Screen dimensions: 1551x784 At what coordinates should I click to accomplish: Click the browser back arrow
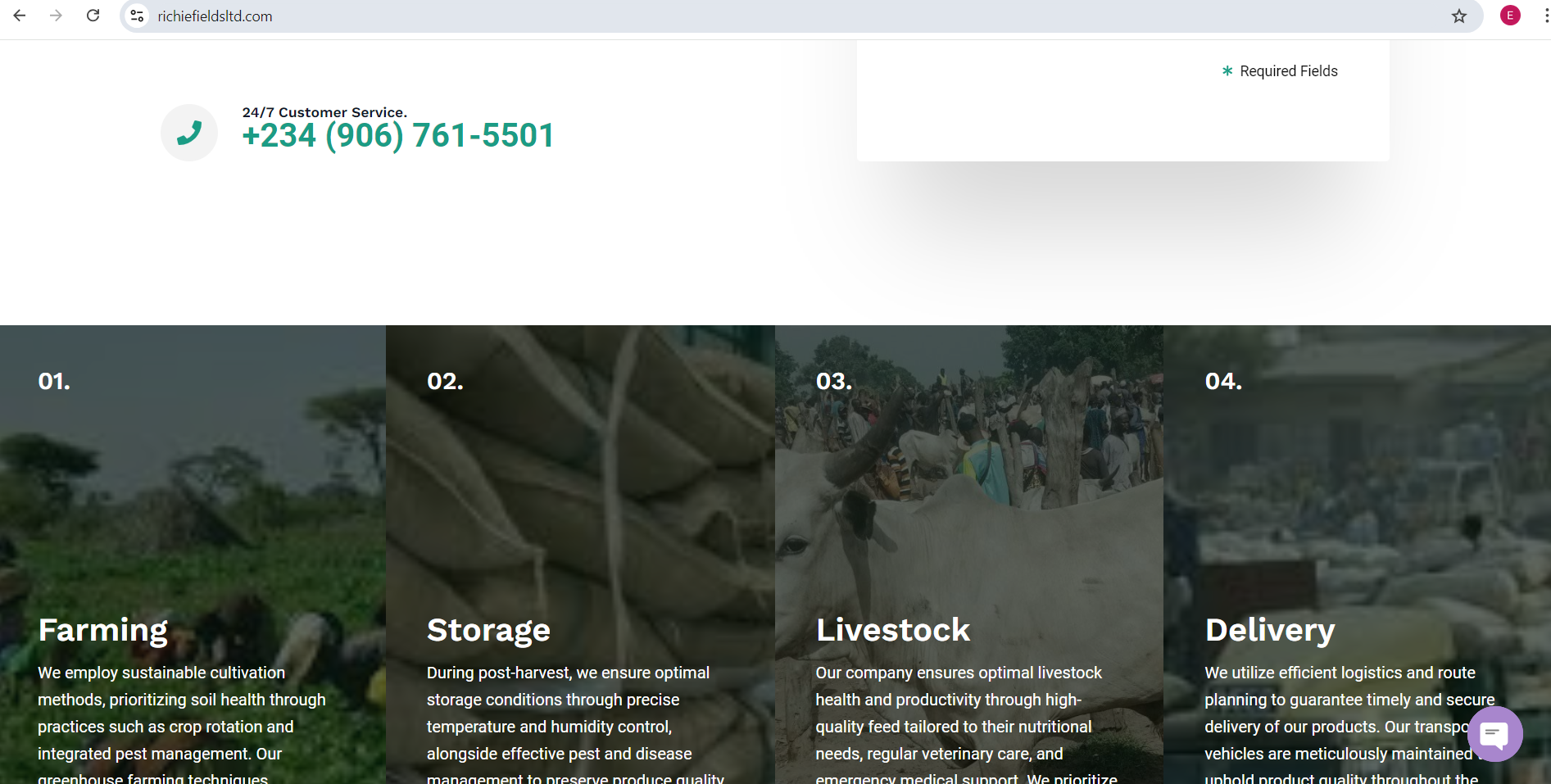coord(20,16)
